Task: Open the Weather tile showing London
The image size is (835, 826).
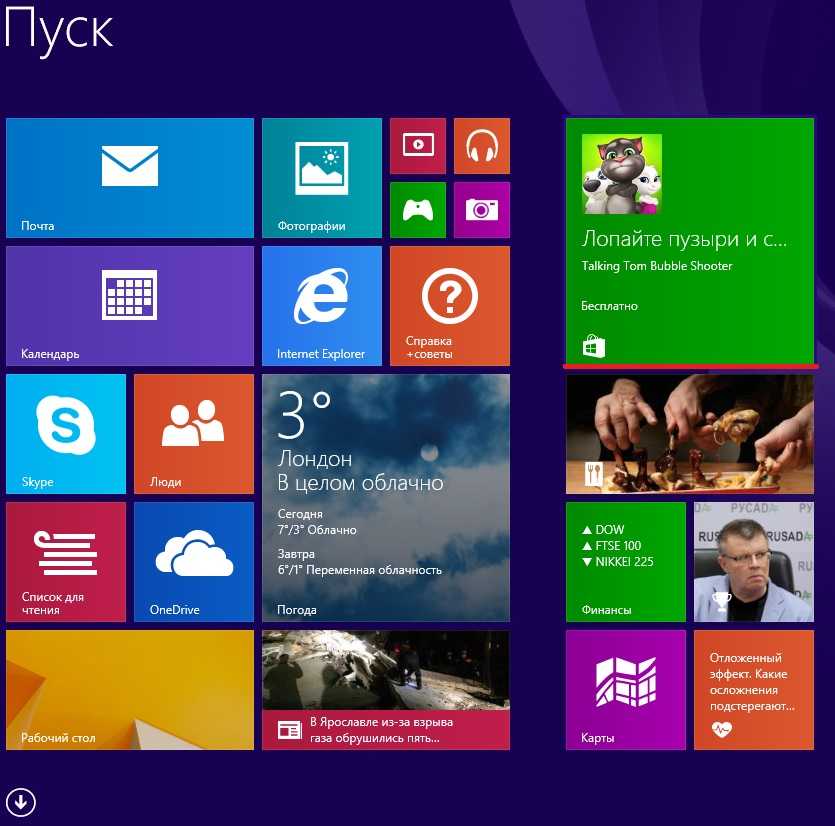Action: [x=385, y=497]
